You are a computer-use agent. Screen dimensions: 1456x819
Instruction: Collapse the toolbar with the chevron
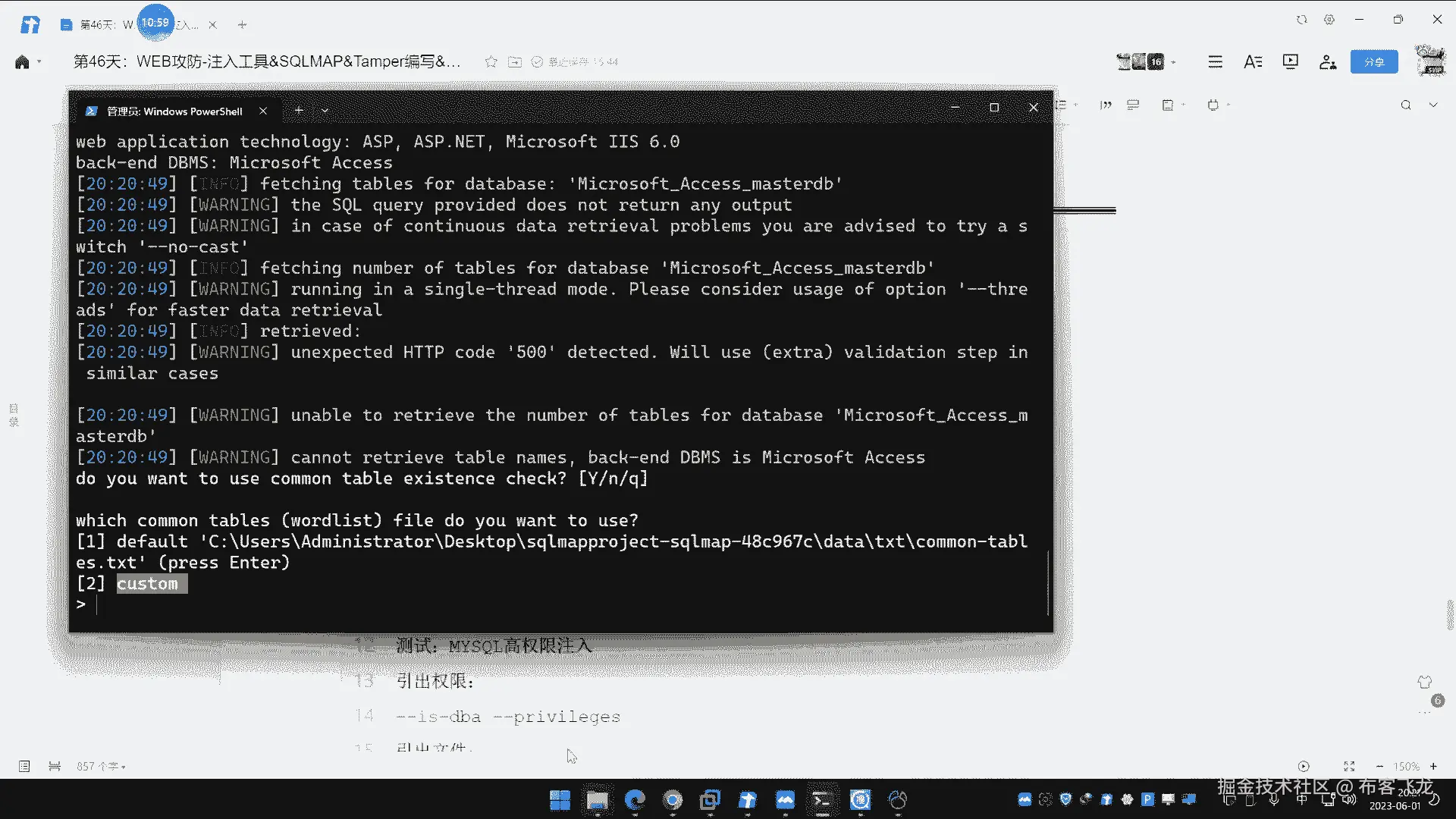tap(1433, 105)
